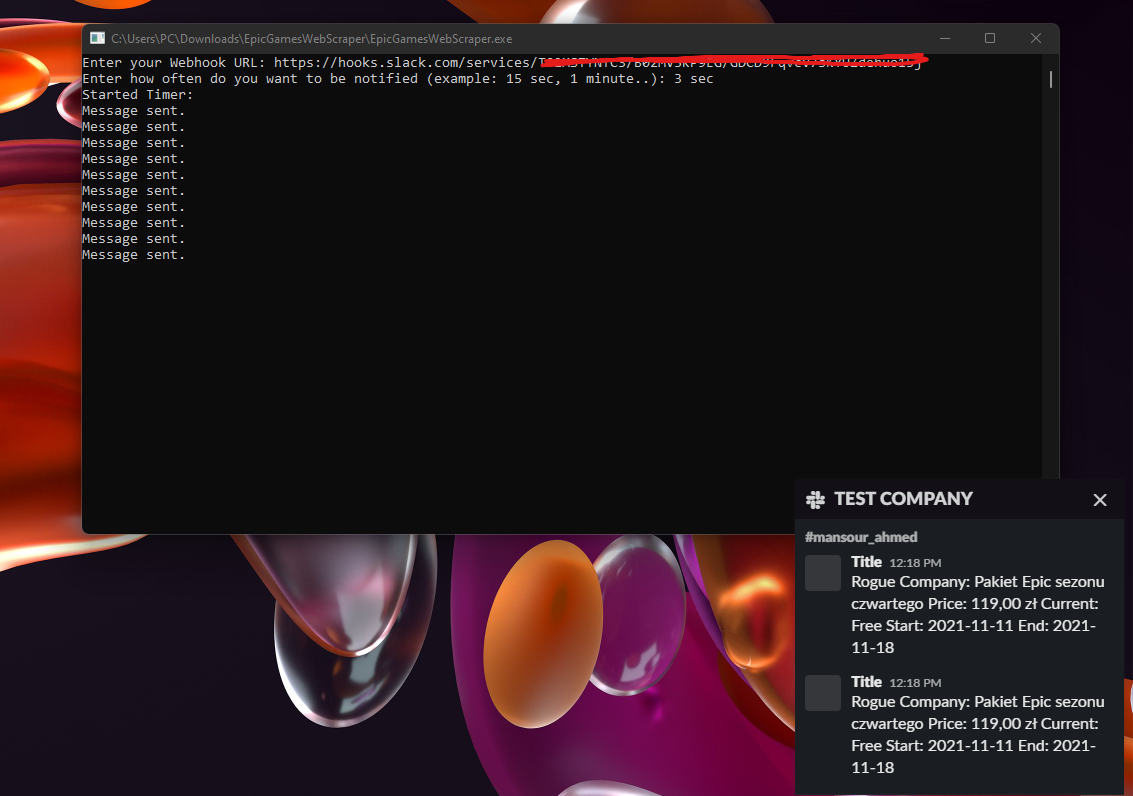Click the last 'Message sent.' line
Viewport: 1133px width, 796px height.
tap(134, 255)
